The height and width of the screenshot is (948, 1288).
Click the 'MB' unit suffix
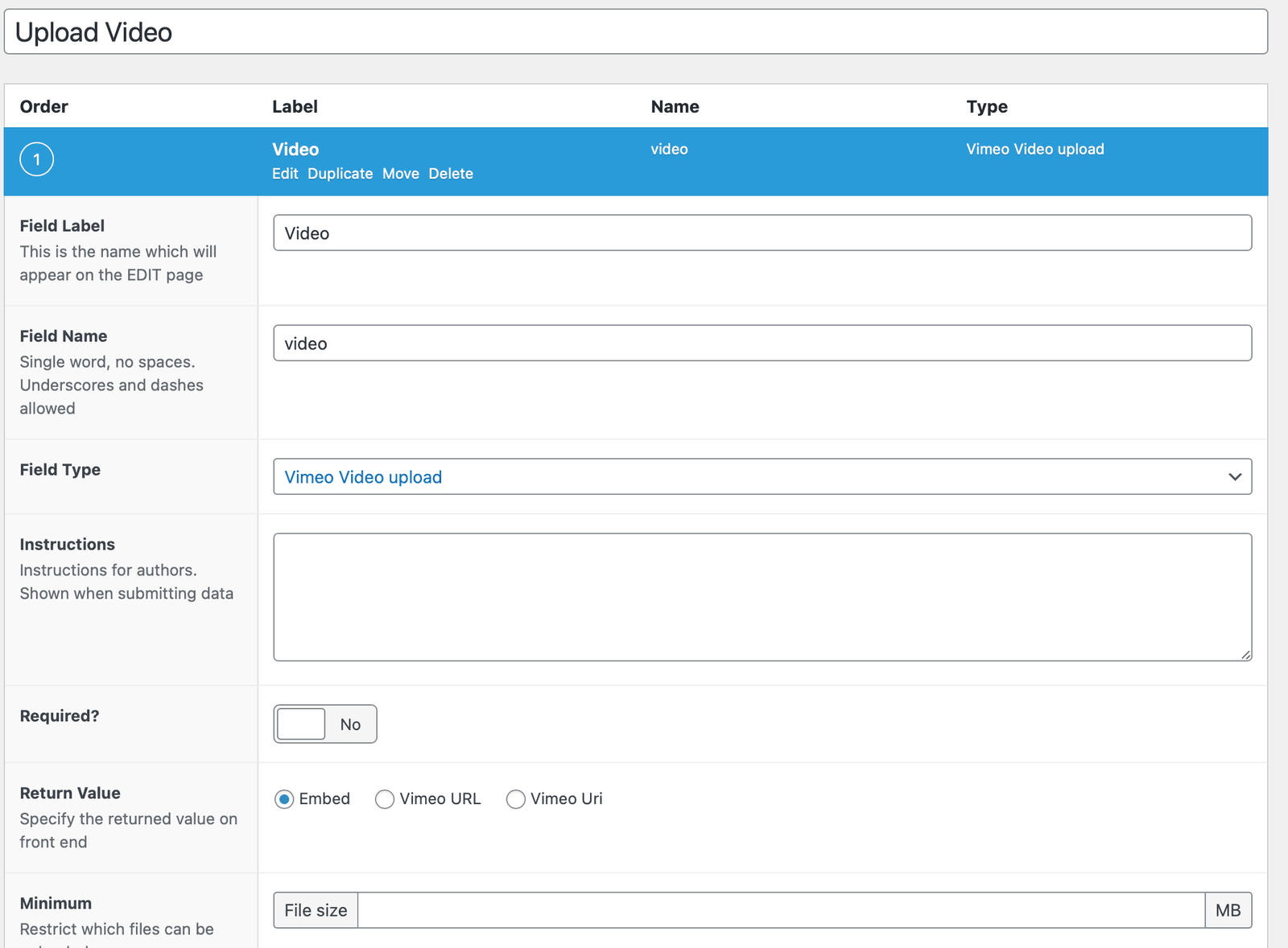[x=1228, y=910]
